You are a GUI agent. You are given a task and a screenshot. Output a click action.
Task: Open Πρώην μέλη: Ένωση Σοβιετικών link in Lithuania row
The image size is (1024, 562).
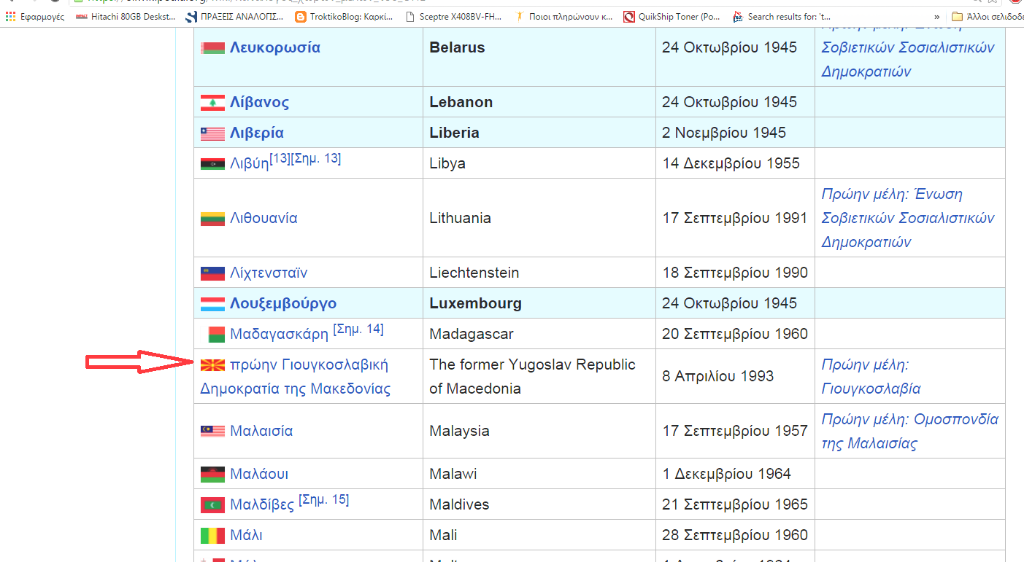pos(908,218)
